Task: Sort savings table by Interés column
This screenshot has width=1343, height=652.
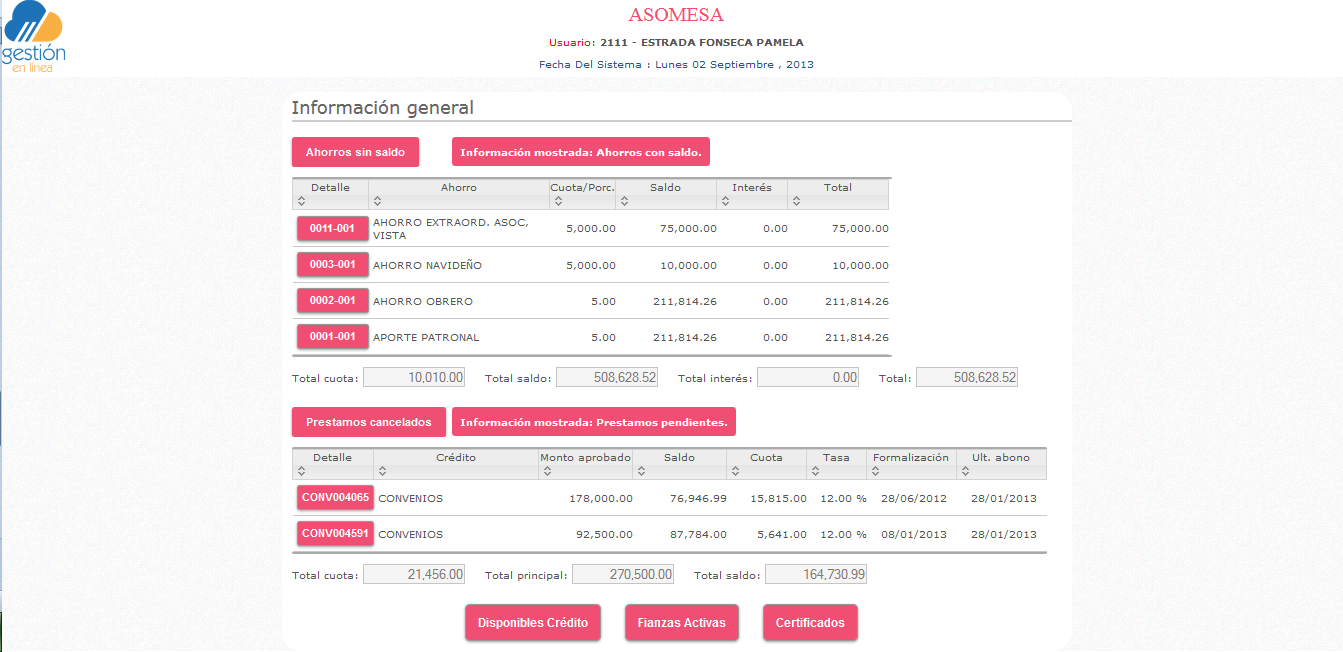Action: (752, 194)
